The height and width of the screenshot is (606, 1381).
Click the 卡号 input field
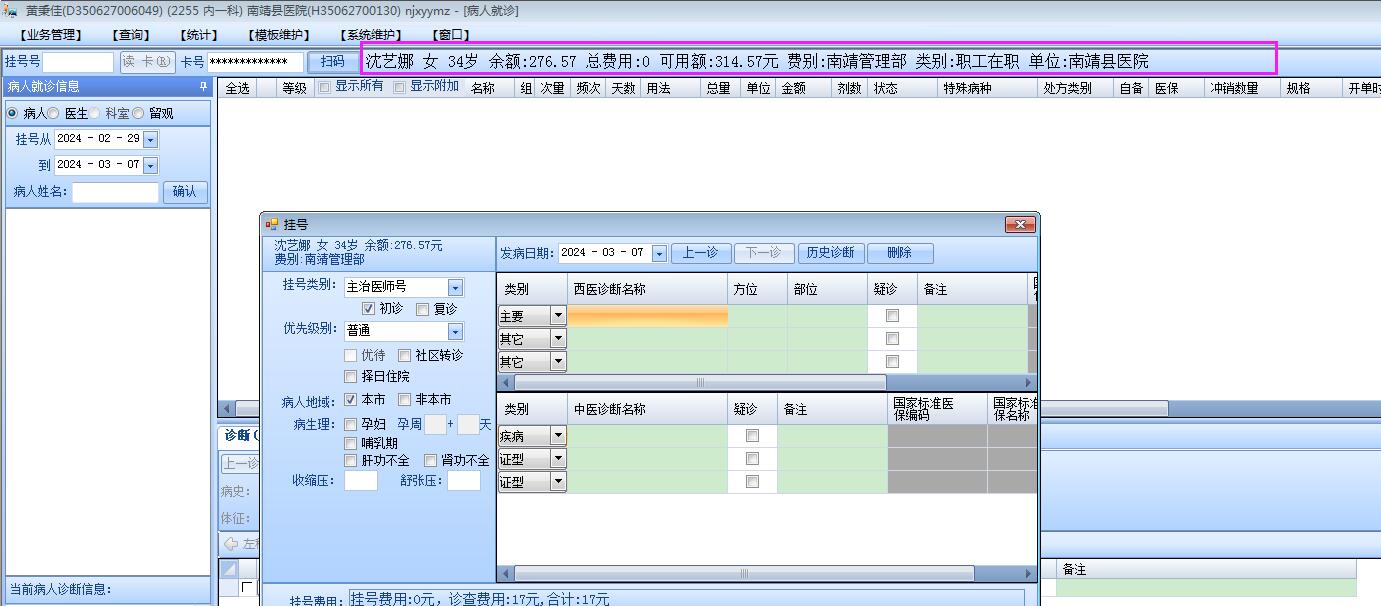click(254, 62)
